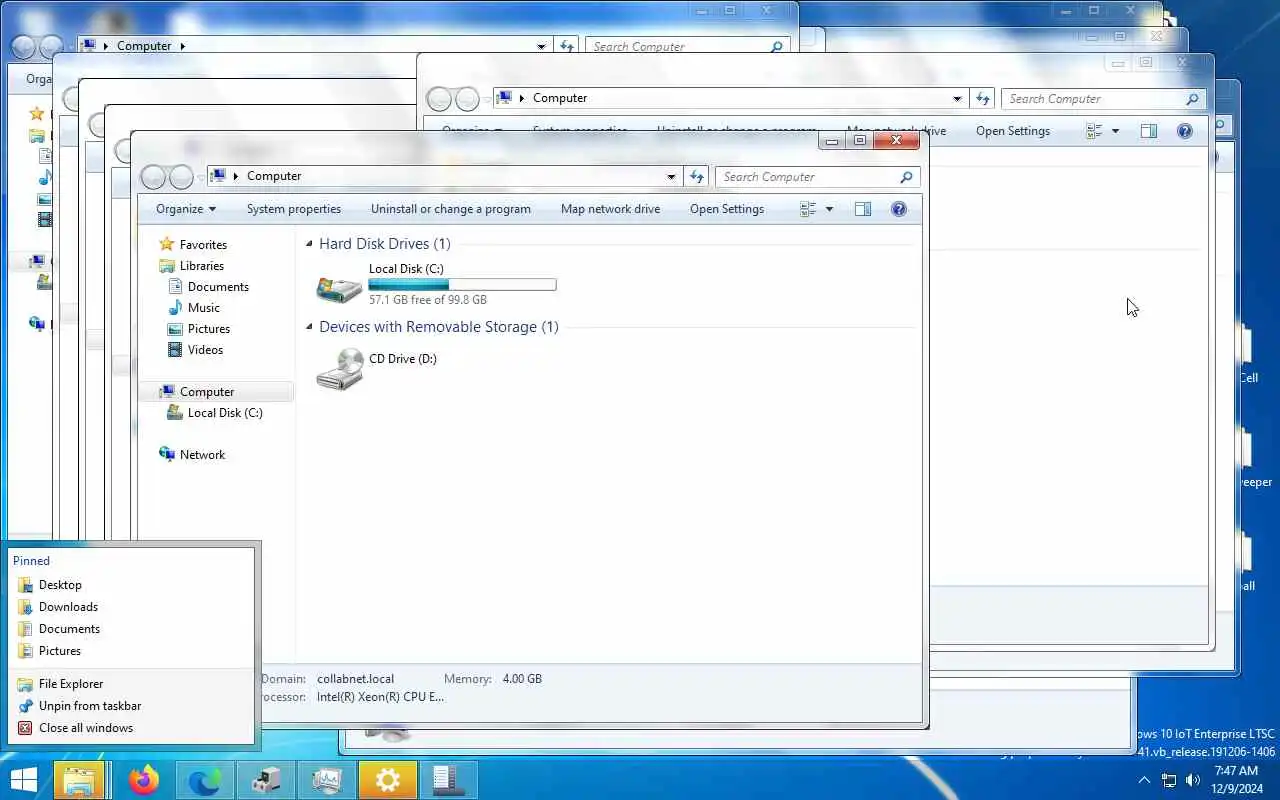The width and height of the screenshot is (1280, 800).
Task: Click Forward arrow in front Computer window
Action: click(181, 177)
